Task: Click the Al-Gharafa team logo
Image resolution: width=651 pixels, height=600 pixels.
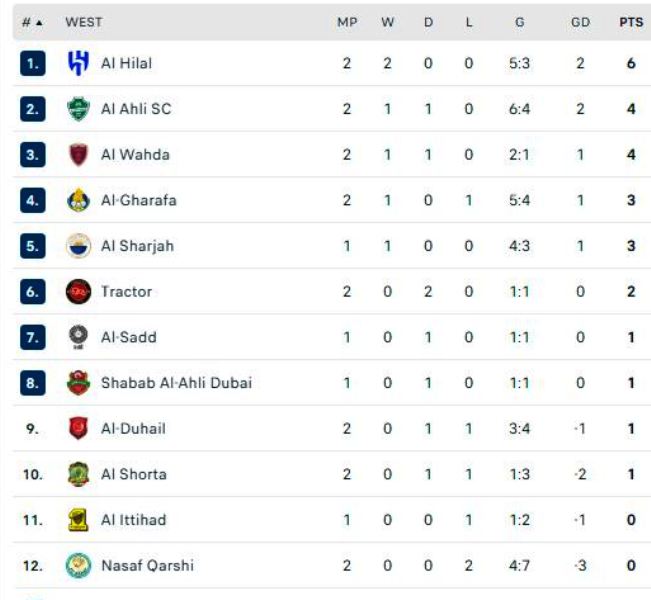Action: [x=78, y=201]
